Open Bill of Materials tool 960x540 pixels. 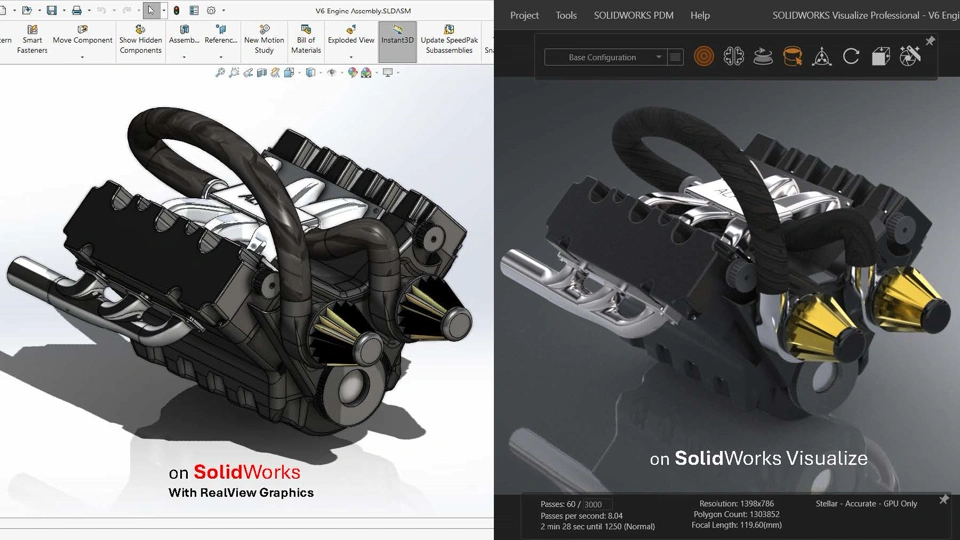(x=306, y=40)
